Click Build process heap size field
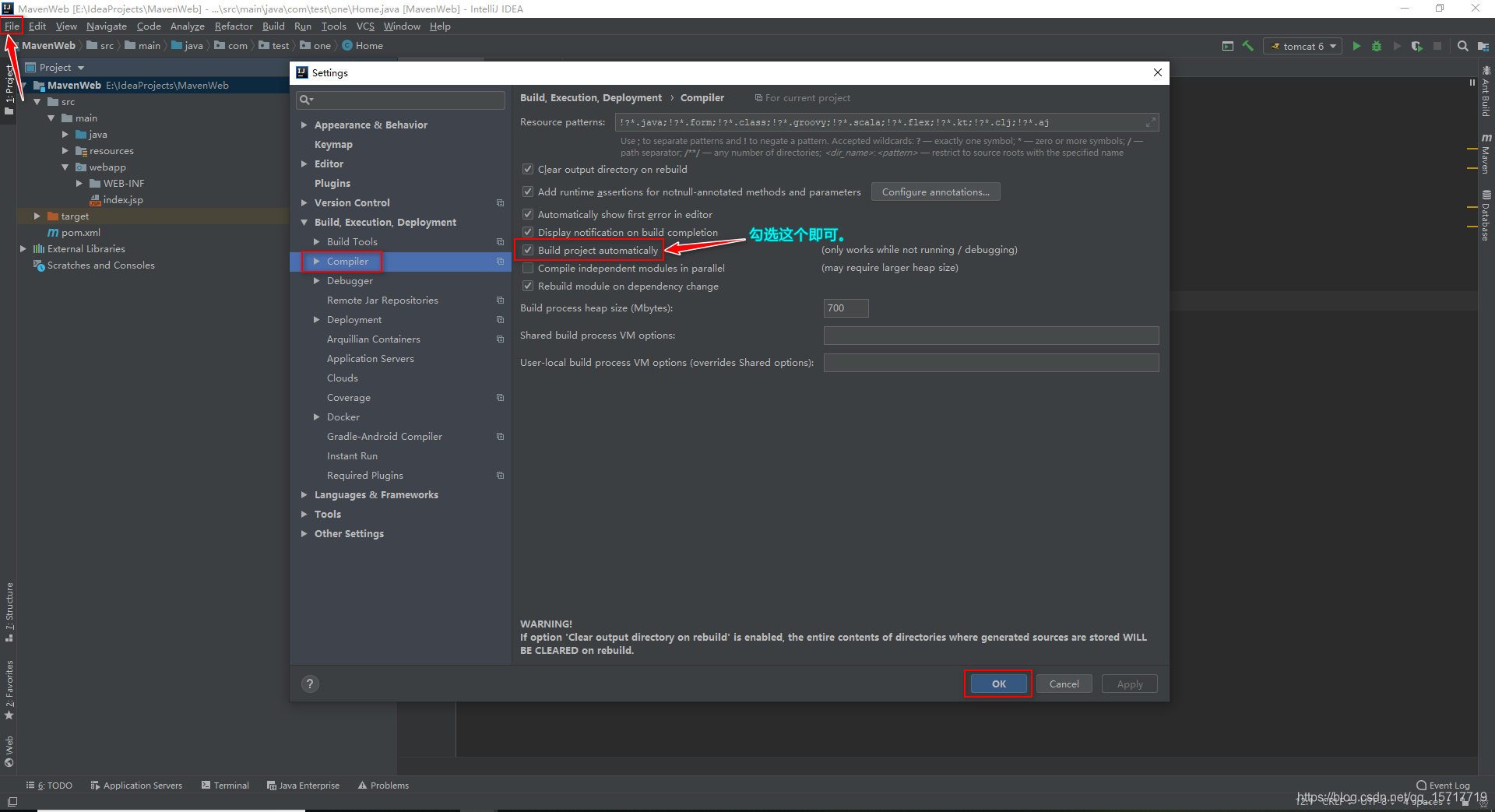This screenshot has height=812, width=1495. 846,308
